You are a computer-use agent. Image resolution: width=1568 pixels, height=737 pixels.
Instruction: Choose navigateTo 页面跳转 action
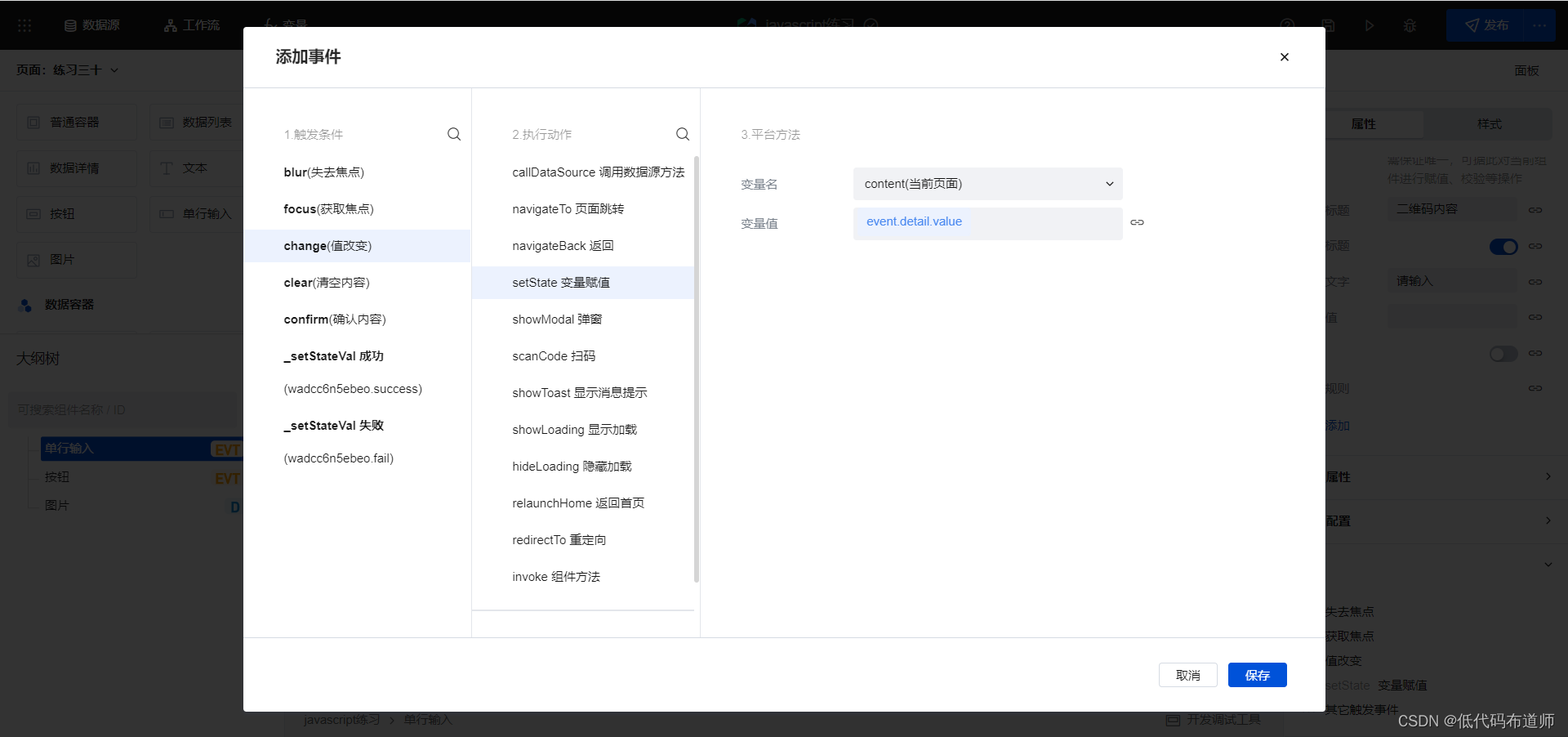click(583, 209)
